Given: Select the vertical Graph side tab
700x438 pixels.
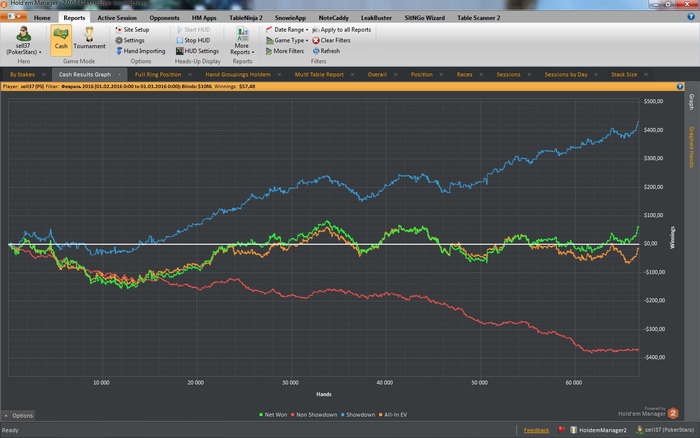Looking at the screenshot, I should tap(691, 102).
